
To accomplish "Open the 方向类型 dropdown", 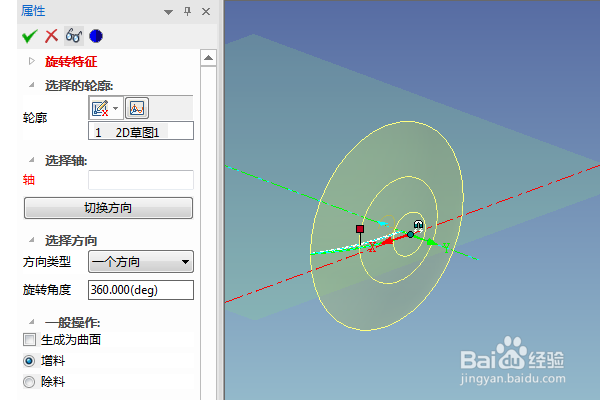I will click(141, 262).
